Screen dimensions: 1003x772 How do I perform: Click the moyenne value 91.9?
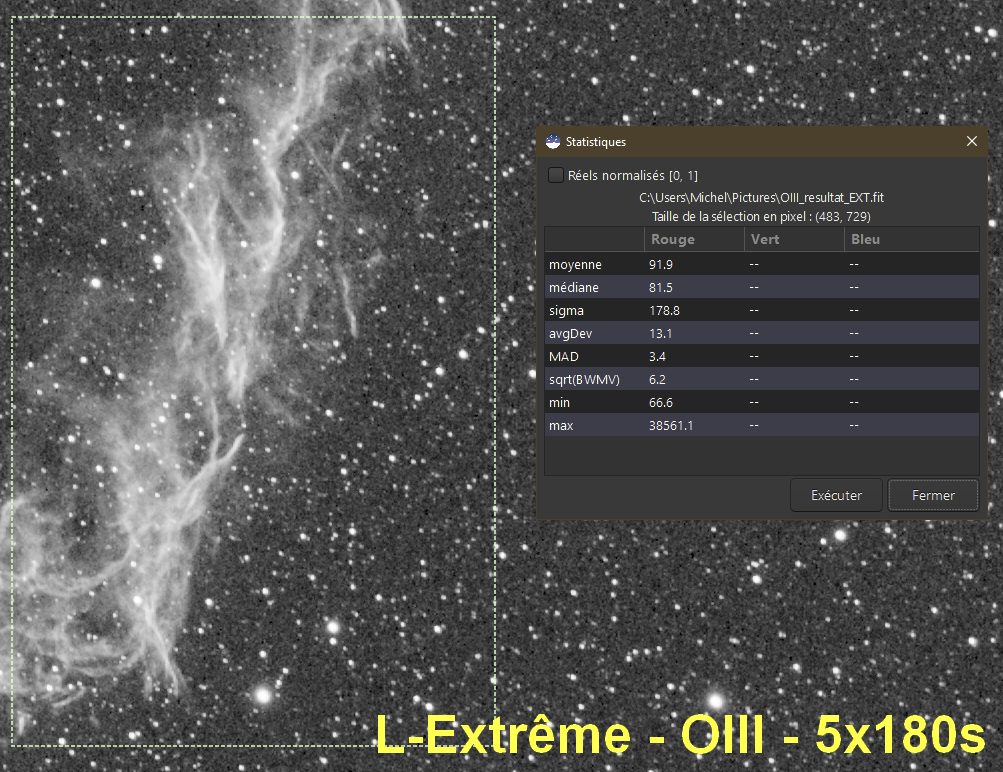[x=661, y=264]
